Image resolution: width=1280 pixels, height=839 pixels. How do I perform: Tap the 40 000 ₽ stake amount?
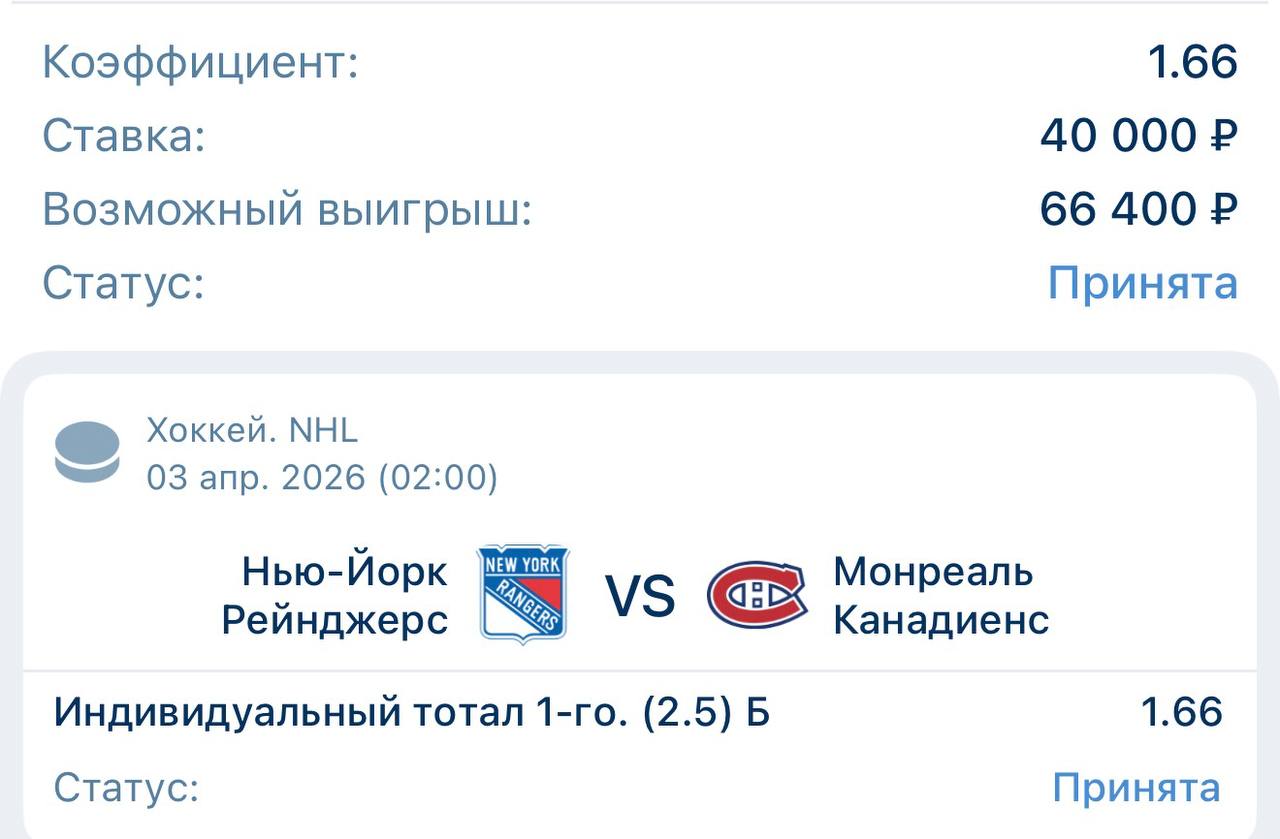1138,135
